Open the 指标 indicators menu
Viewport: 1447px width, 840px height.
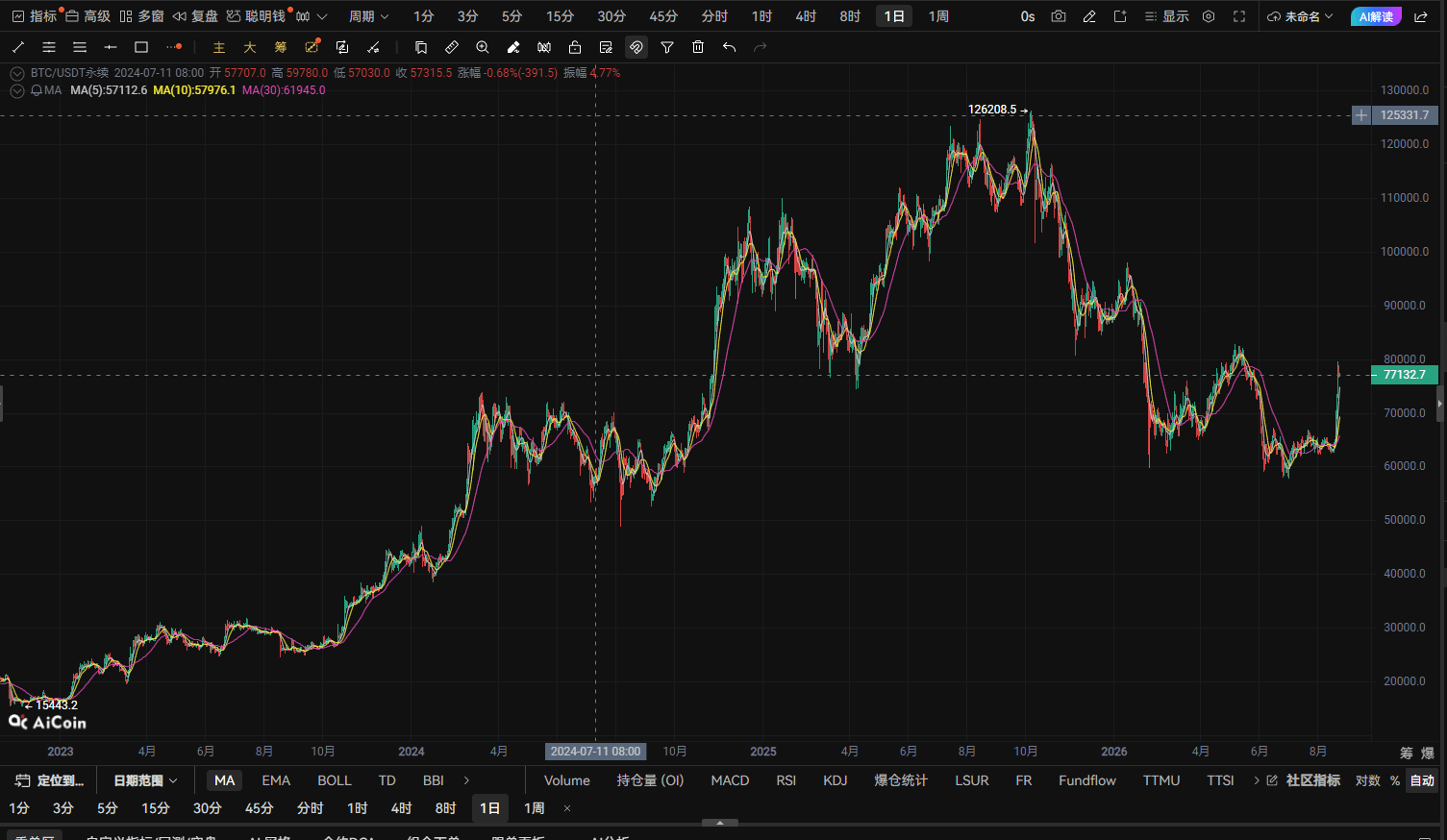pos(35,16)
